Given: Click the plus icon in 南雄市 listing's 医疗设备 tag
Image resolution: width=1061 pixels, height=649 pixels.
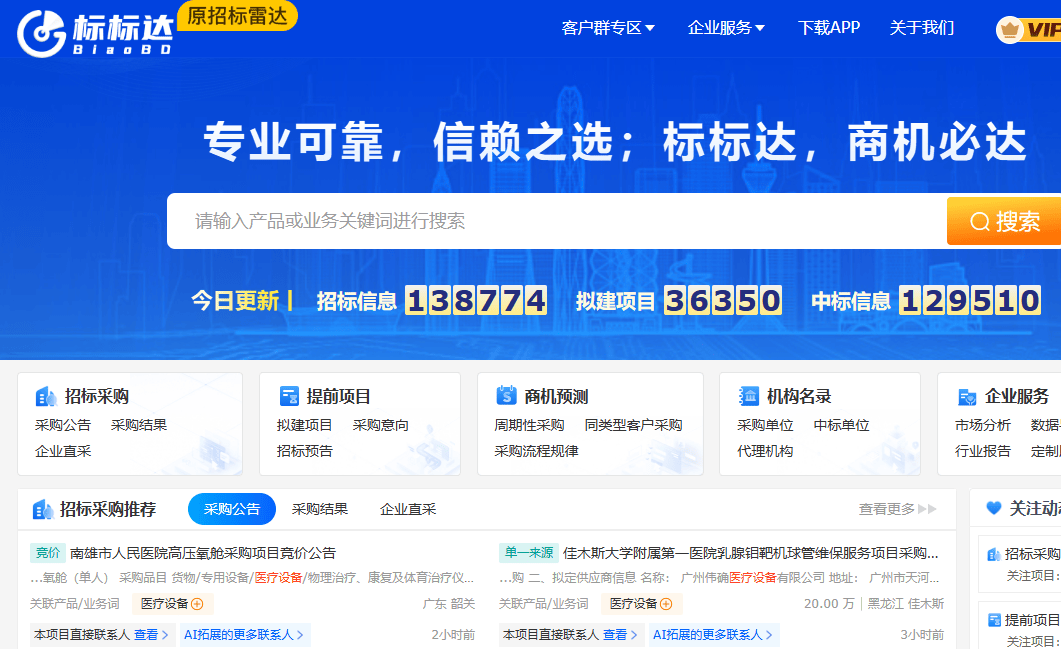Looking at the screenshot, I should tap(197, 604).
